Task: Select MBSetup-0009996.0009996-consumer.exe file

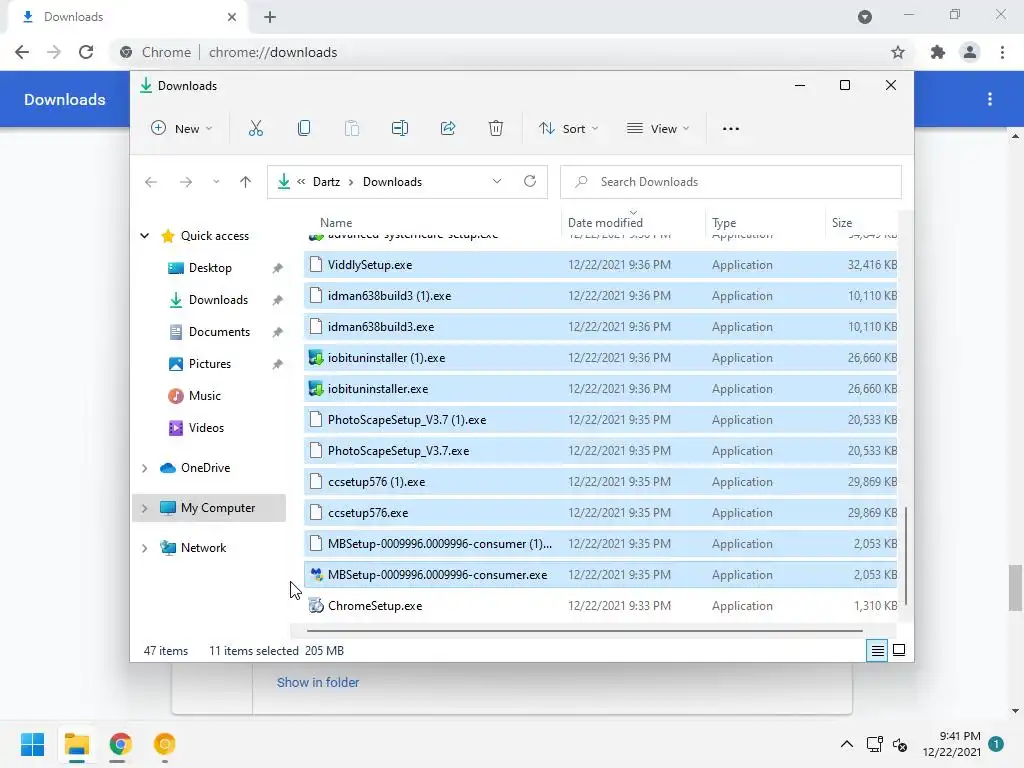Action: 600,575
